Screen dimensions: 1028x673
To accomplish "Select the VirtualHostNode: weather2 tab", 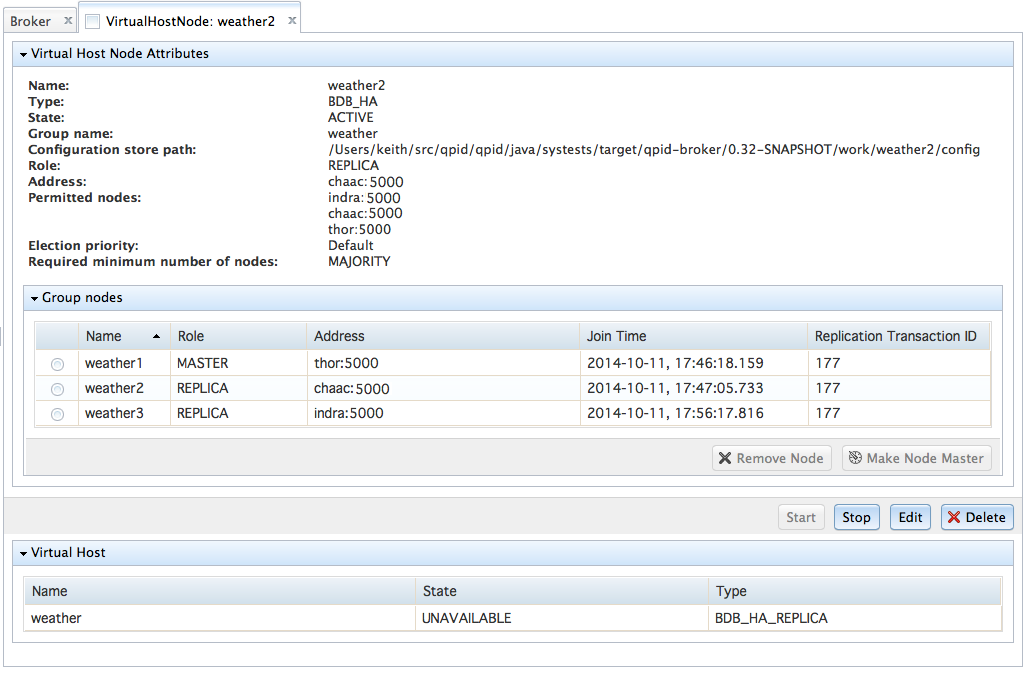I will [189, 21].
